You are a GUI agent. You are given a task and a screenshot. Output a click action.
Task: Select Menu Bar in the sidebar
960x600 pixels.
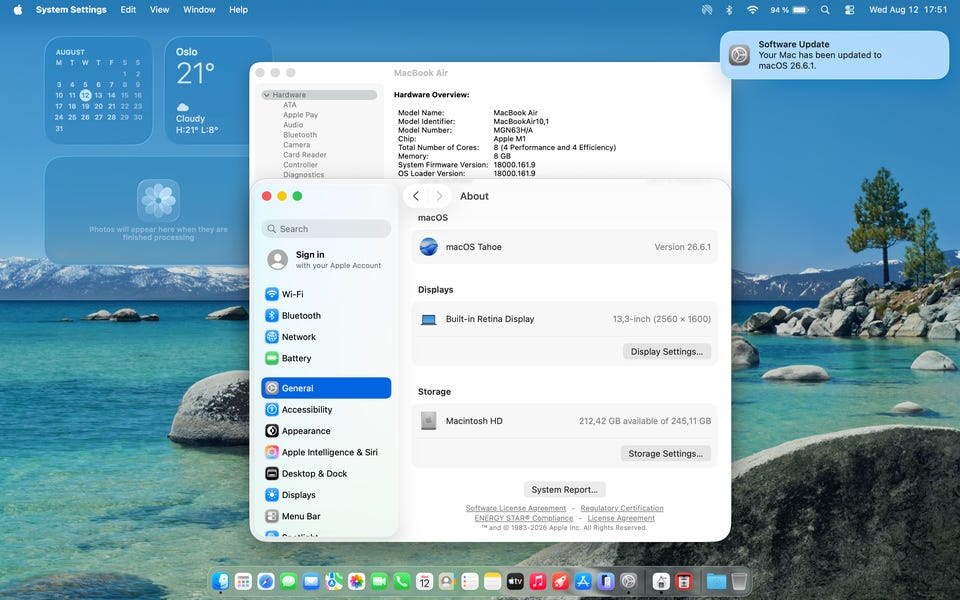[x=326, y=517]
